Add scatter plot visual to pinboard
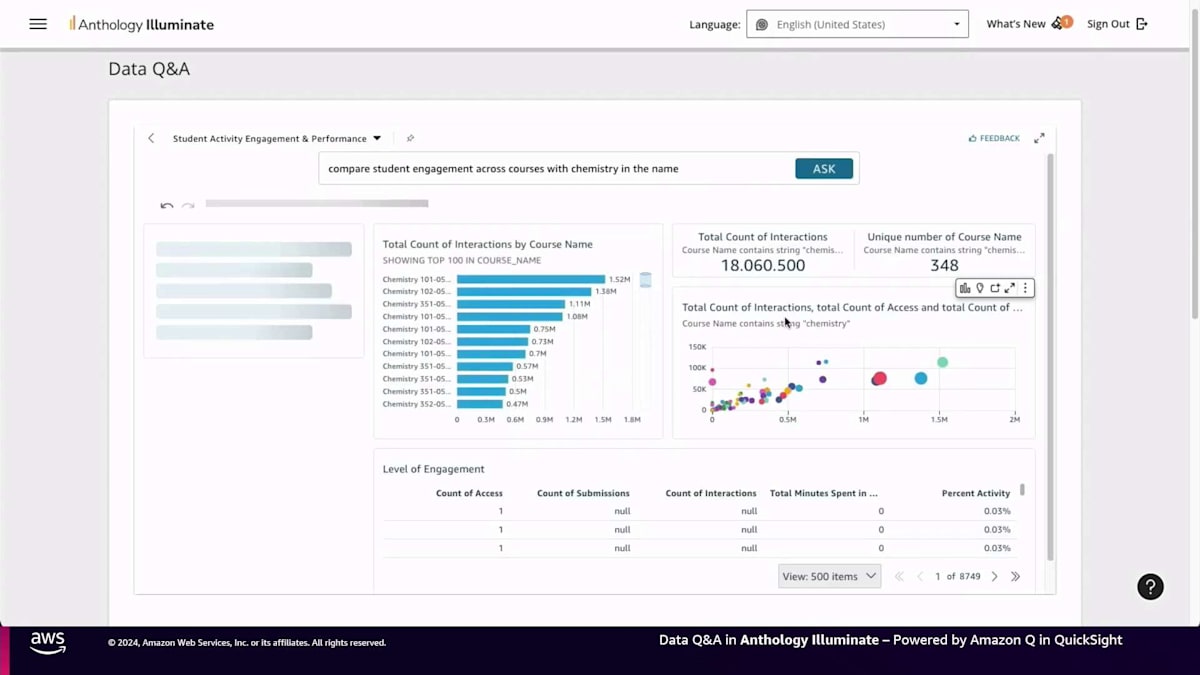1200x675 pixels. click(x=995, y=288)
